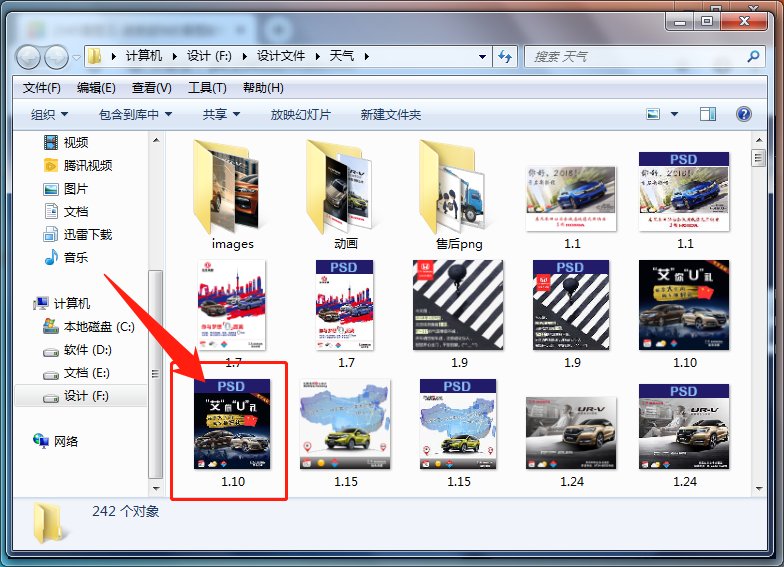Click the refresh icon beside address bar

click(505, 56)
